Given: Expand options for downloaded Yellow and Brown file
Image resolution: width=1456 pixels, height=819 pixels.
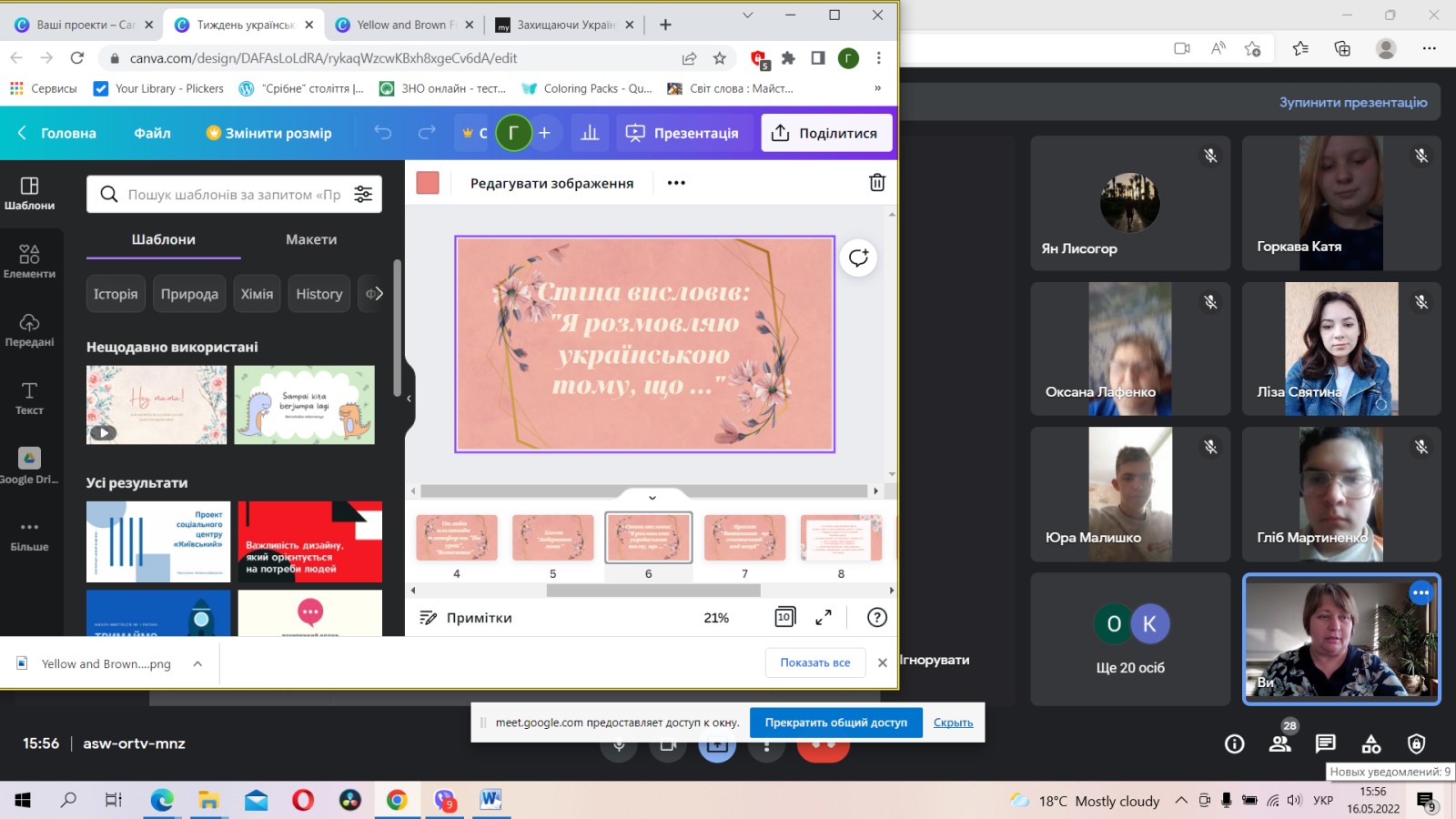Looking at the screenshot, I should [197, 663].
